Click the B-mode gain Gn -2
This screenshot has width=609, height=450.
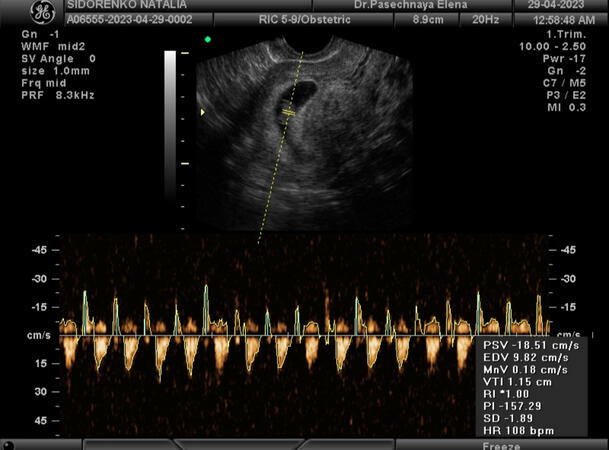[567, 71]
